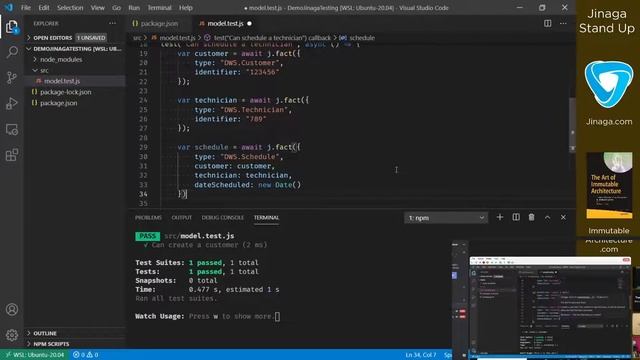Open Manage gear settings menu
This screenshot has width=640, height=360.
[x=12, y=335]
